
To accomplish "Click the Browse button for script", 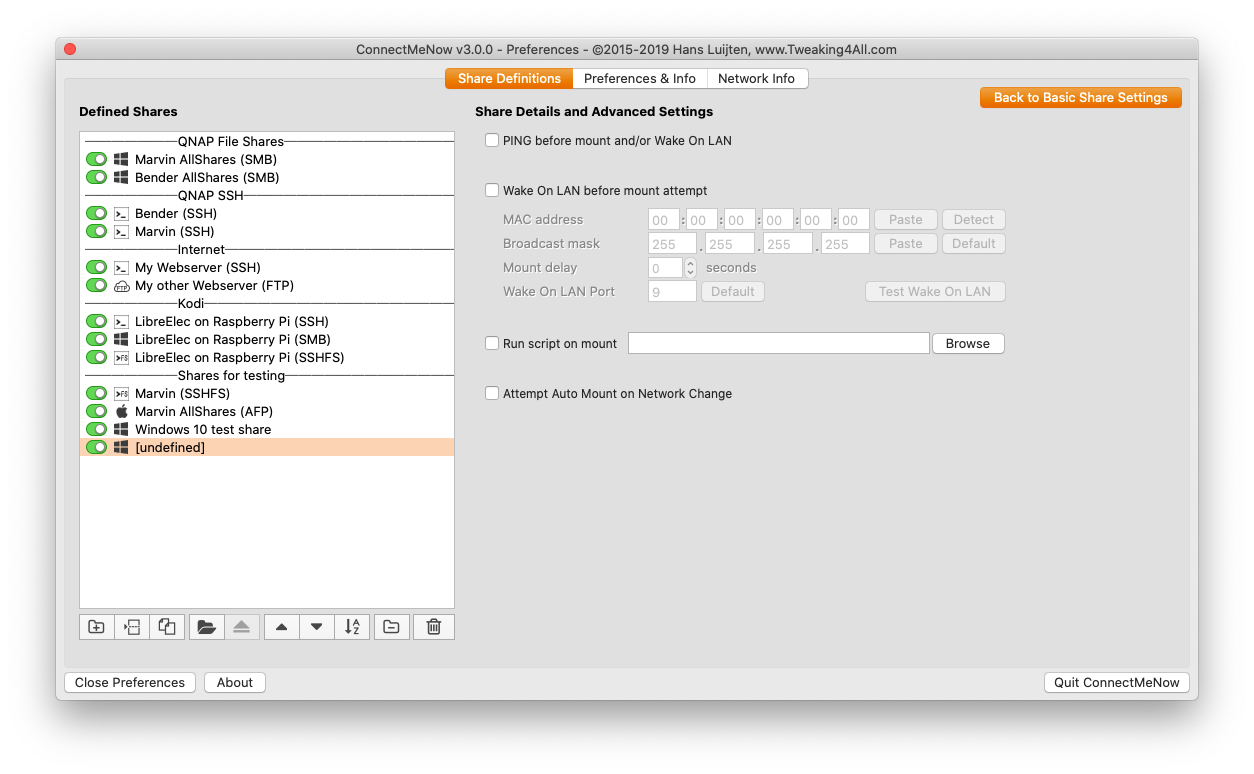I will [x=968, y=343].
